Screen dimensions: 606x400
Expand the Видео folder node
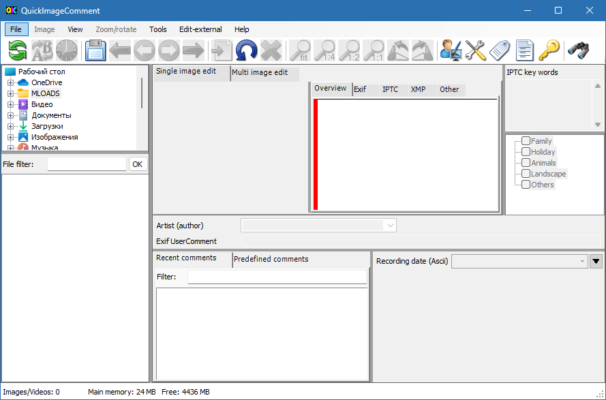pyautogui.click(x=10, y=104)
